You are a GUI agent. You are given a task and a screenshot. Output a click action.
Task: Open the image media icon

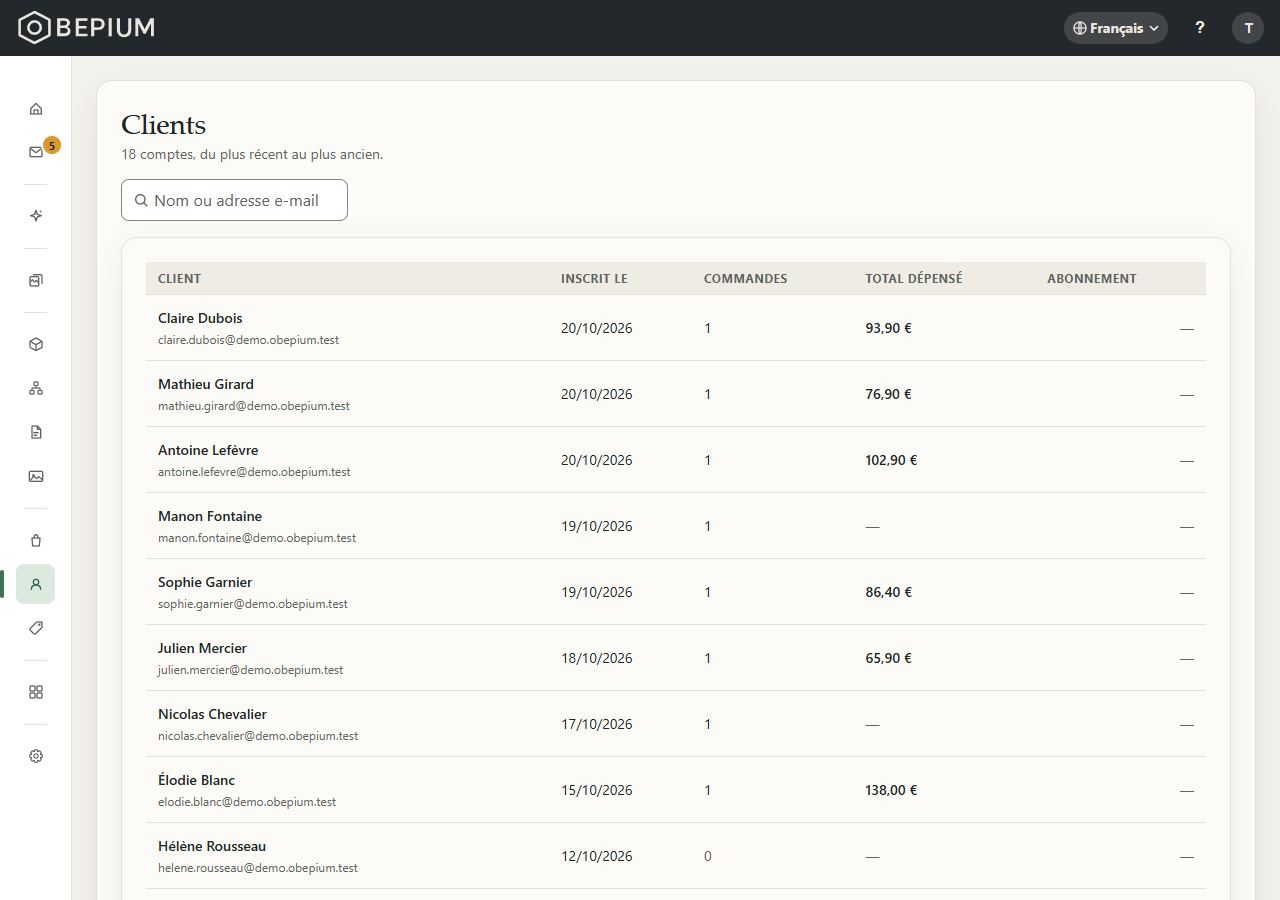coord(36,476)
